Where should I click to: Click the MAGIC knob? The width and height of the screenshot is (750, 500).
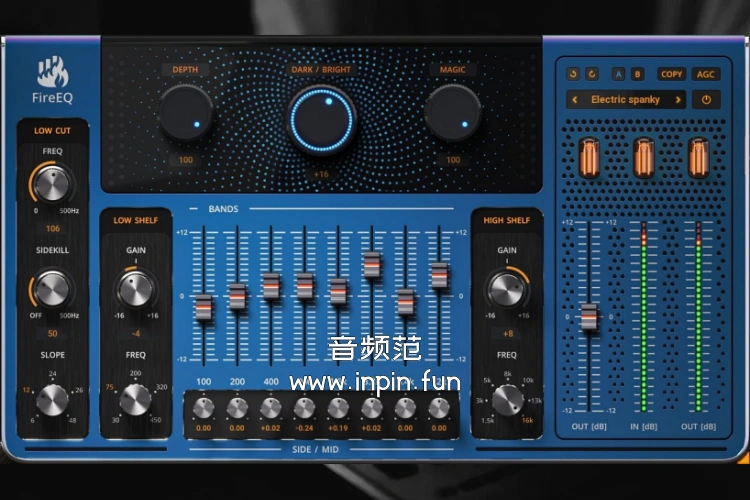(453, 113)
